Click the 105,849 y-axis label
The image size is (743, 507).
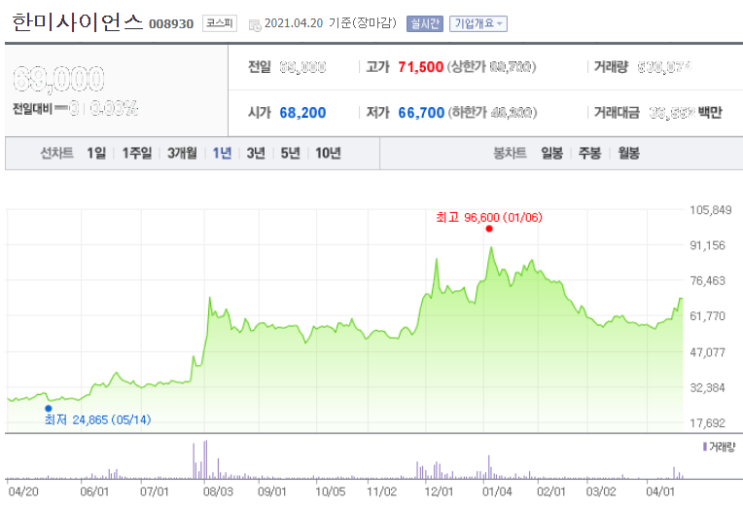tap(711, 210)
